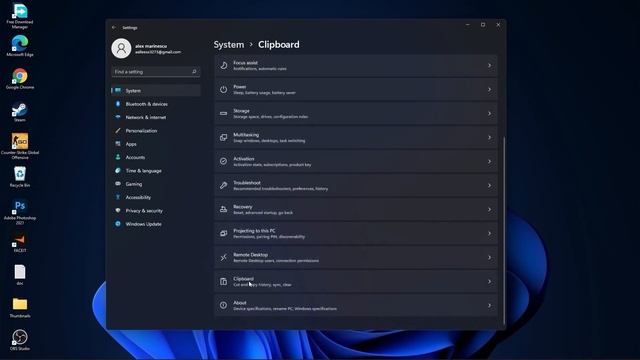Expand Troubleshoot row chevron
This screenshot has height=360, width=640.
tap(489, 185)
